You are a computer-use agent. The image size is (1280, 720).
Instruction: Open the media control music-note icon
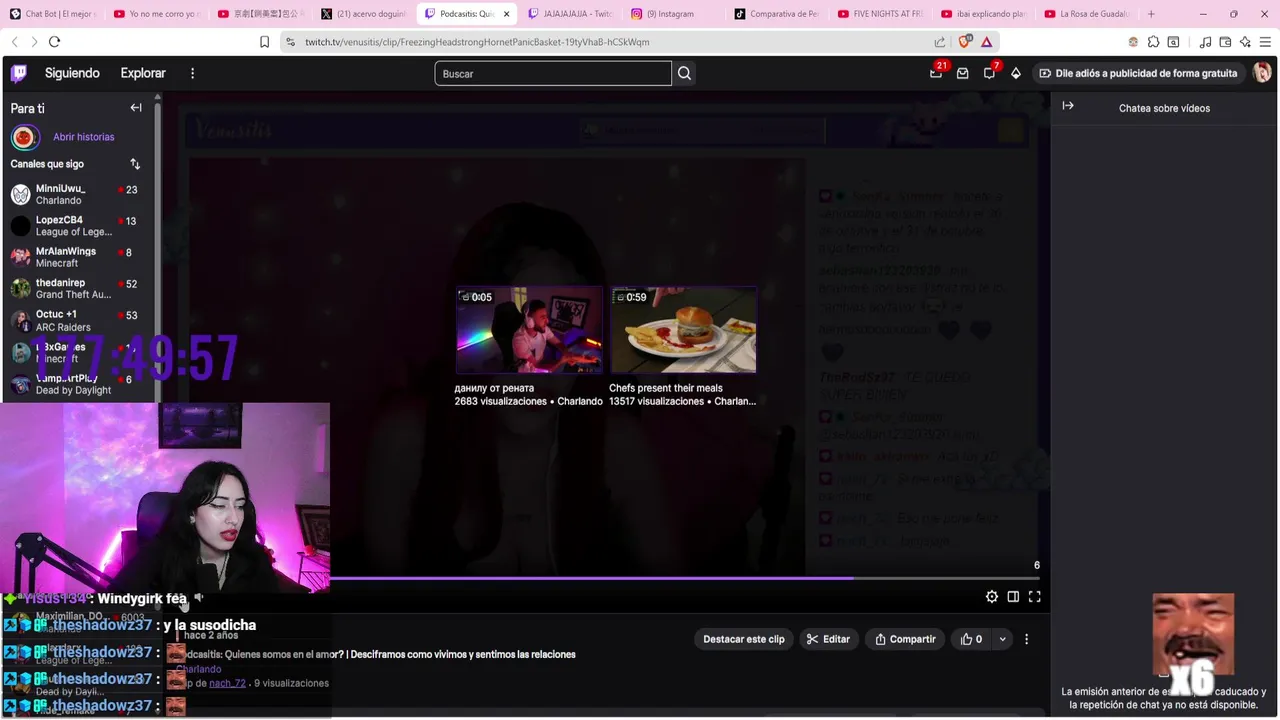point(1205,42)
